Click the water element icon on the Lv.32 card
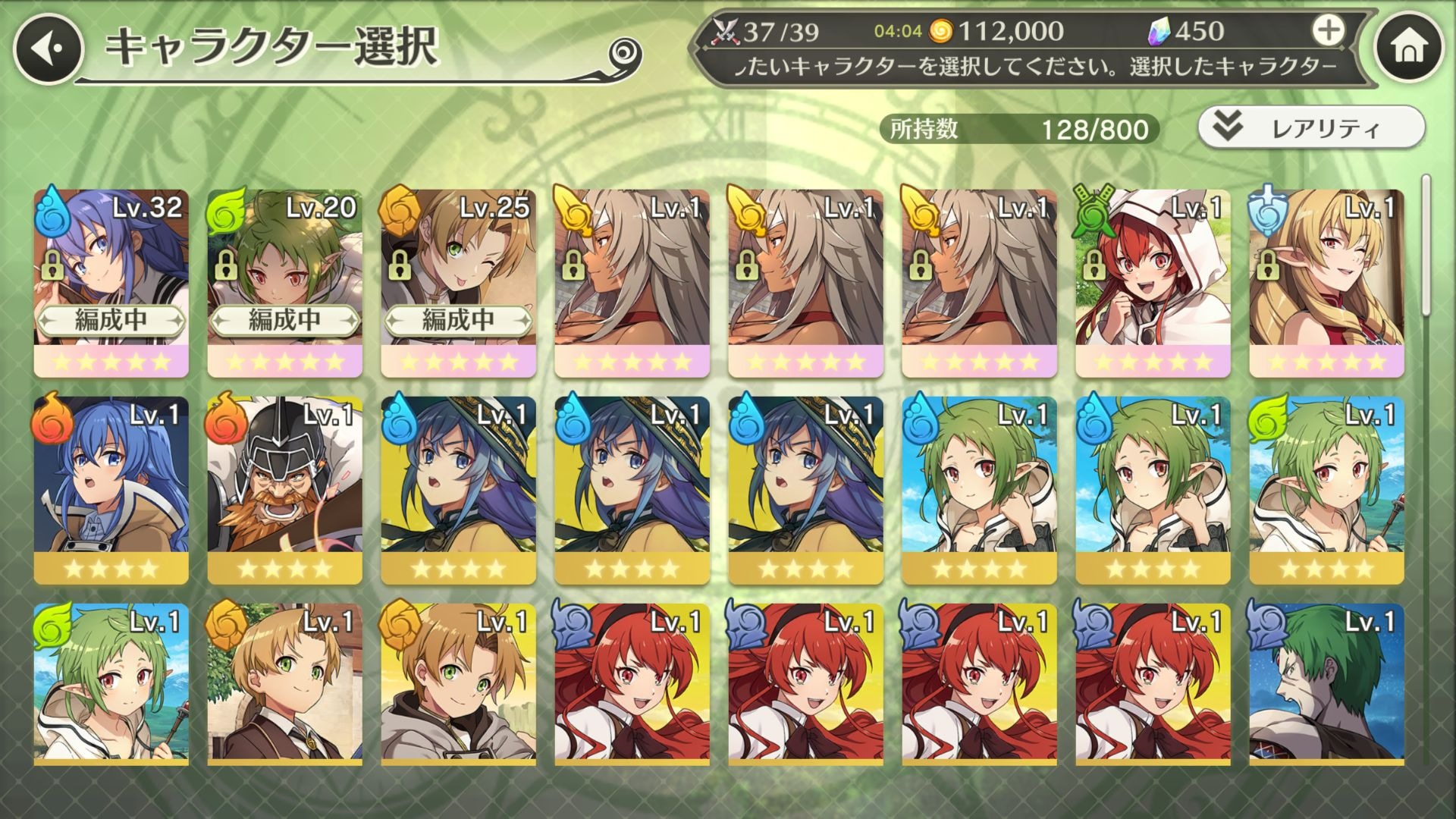The image size is (1456, 819). [53, 208]
